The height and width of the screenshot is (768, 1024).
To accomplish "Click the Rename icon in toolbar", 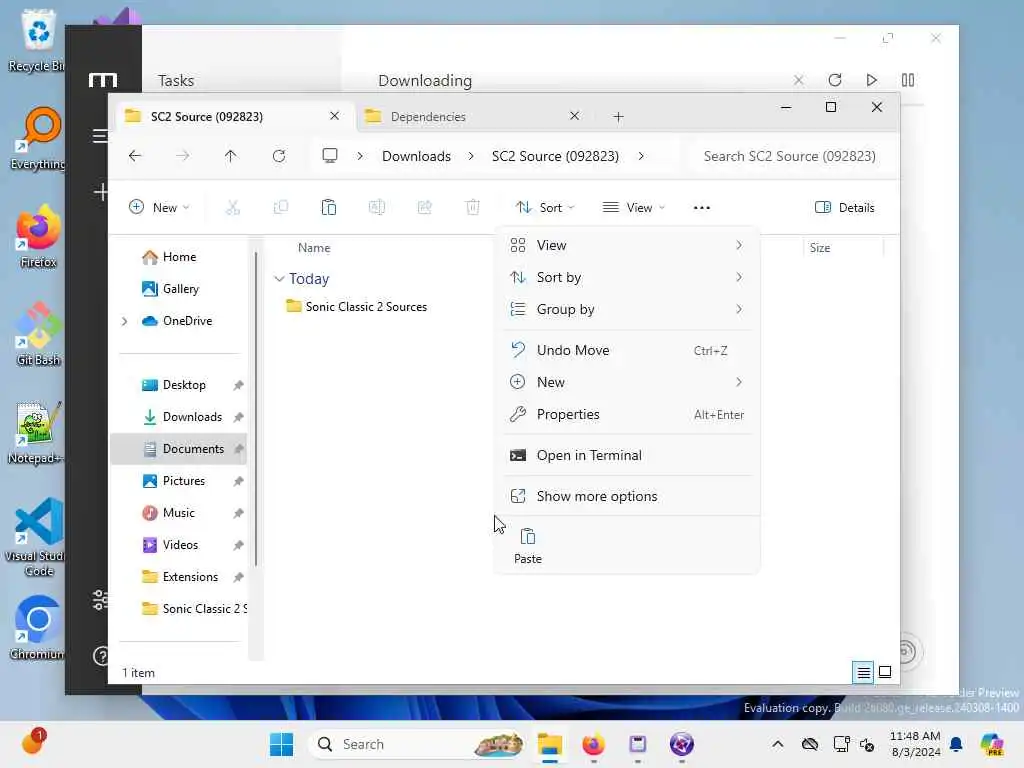I will click(x=377, y=208).
